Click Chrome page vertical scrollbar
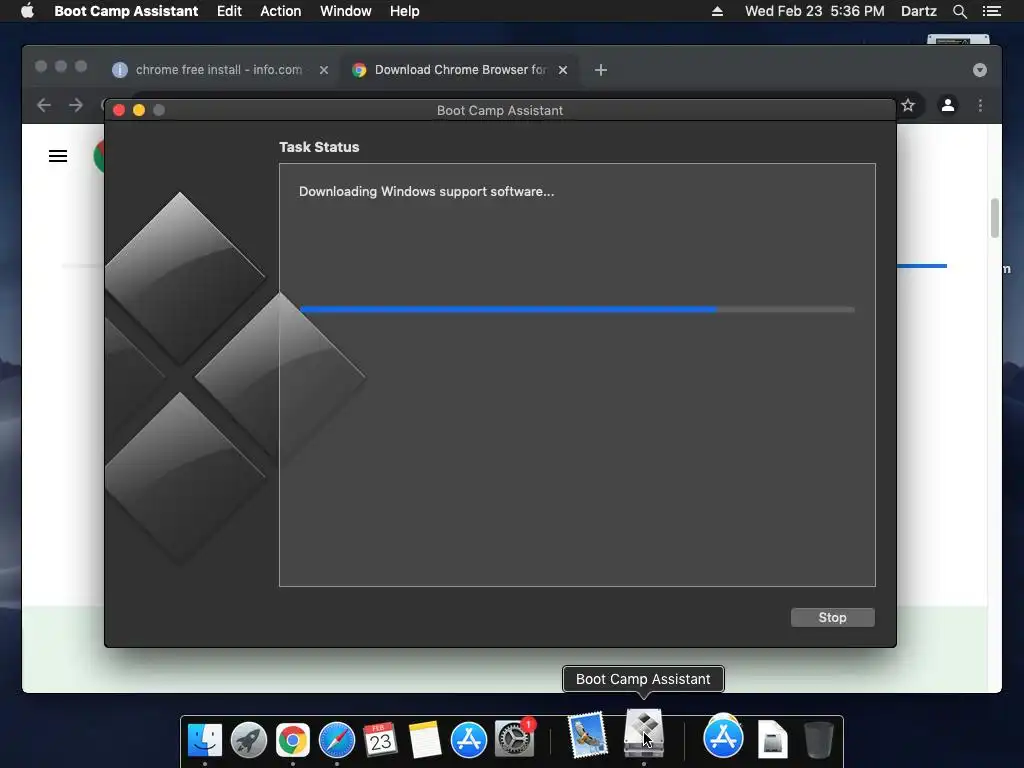Image resolution: width=1024 pixels, height=768 pixels. coord(995,218)
